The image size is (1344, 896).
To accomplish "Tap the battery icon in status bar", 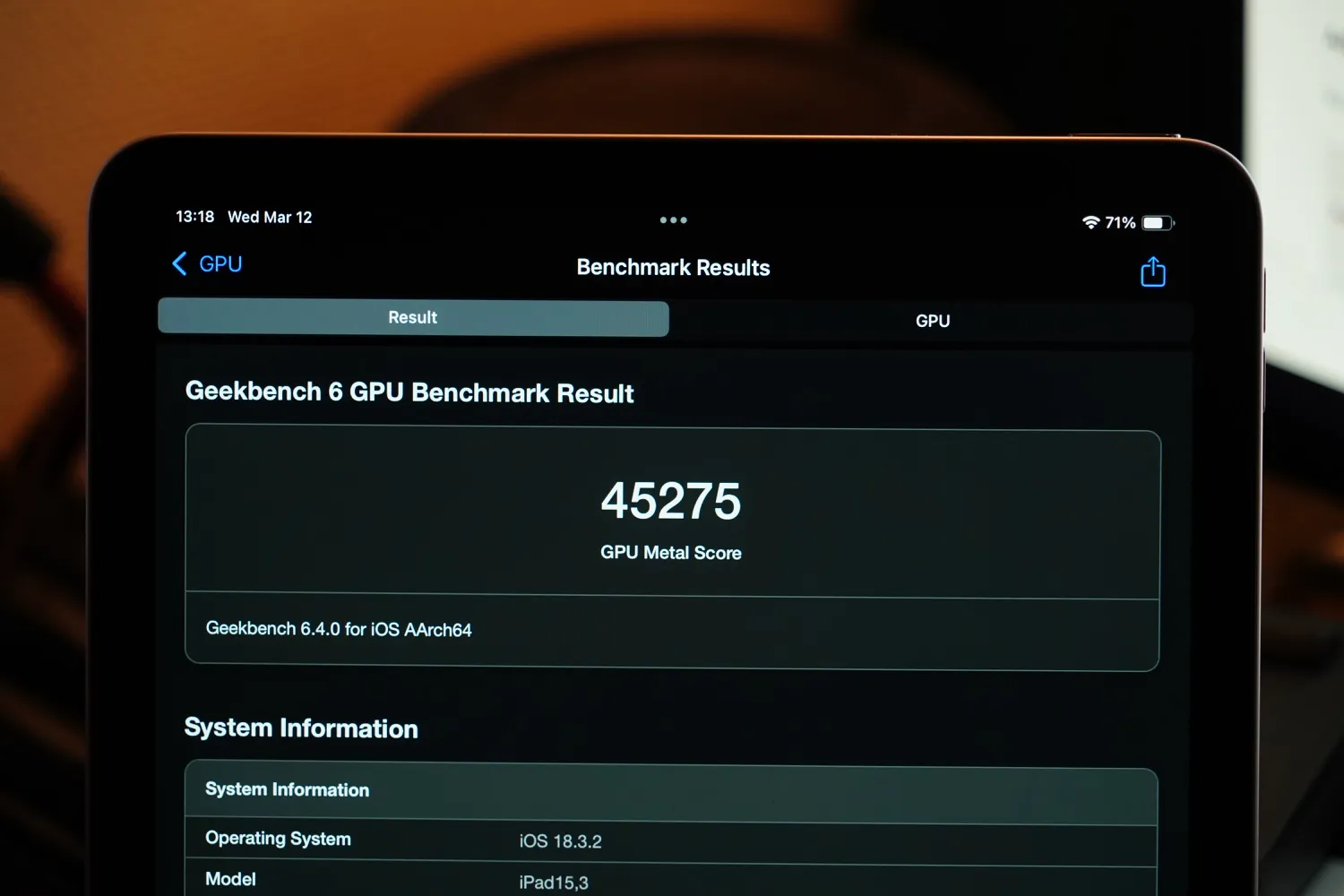I will click(1158, 223).
